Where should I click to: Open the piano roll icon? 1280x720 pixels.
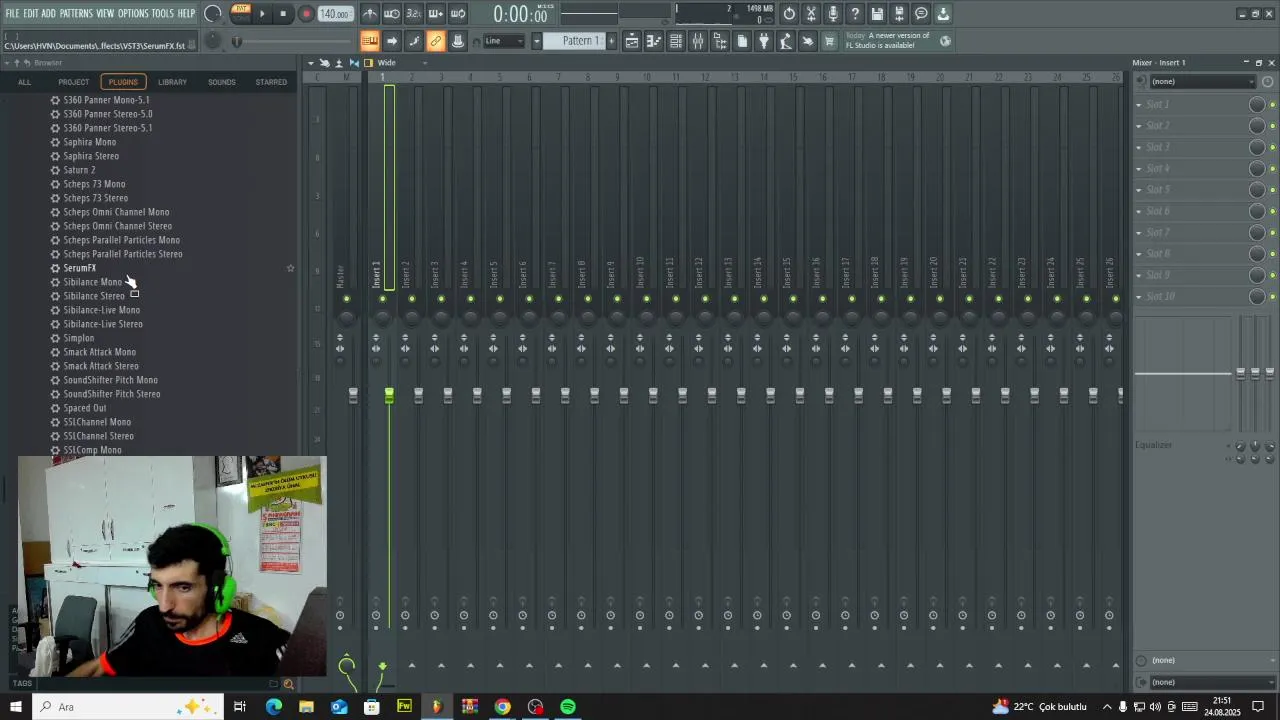(654, 41)
